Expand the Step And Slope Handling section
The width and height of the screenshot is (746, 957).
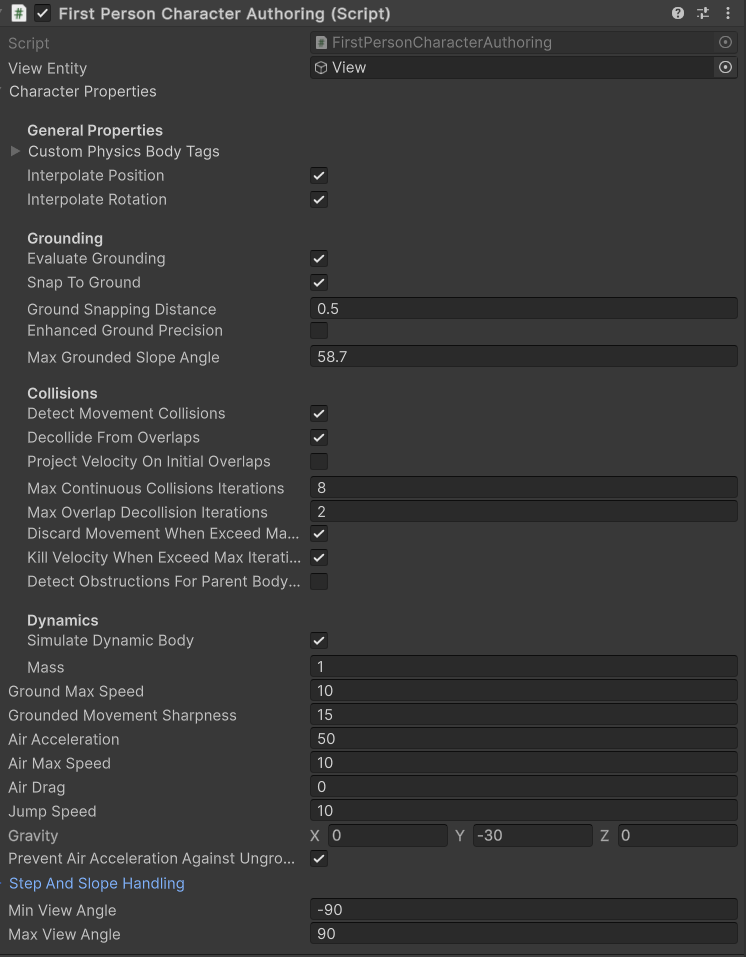click(x=96, y=884)
